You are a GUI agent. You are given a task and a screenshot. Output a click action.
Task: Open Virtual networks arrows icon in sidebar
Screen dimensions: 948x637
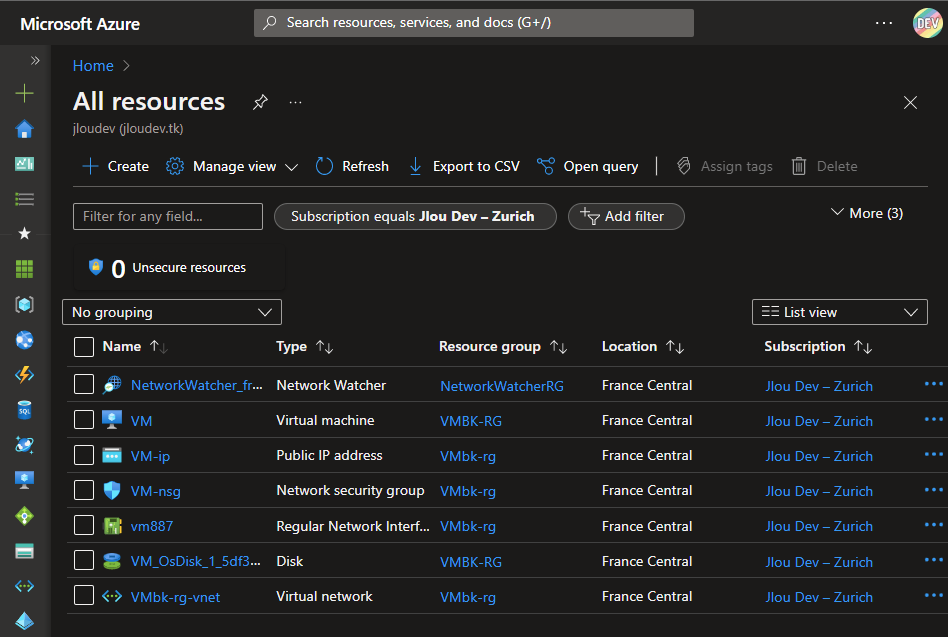24,586
